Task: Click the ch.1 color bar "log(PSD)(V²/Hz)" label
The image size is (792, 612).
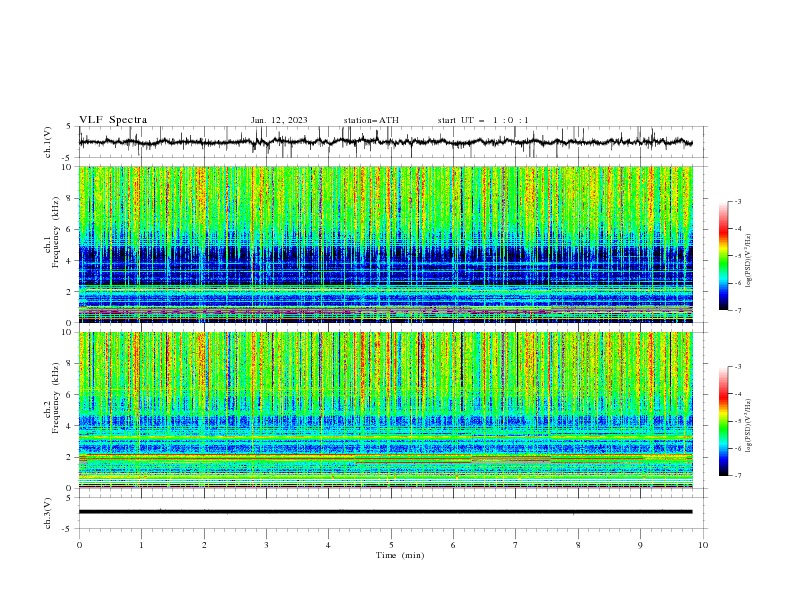Action: (x=749, y=261)
